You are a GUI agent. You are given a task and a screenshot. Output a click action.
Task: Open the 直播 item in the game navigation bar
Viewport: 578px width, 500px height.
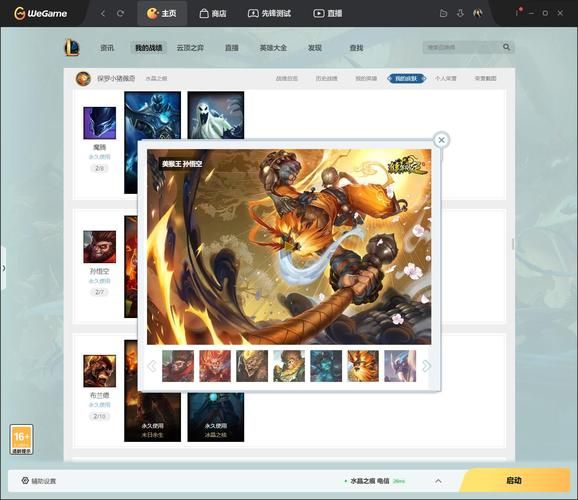tap(232, 48)
